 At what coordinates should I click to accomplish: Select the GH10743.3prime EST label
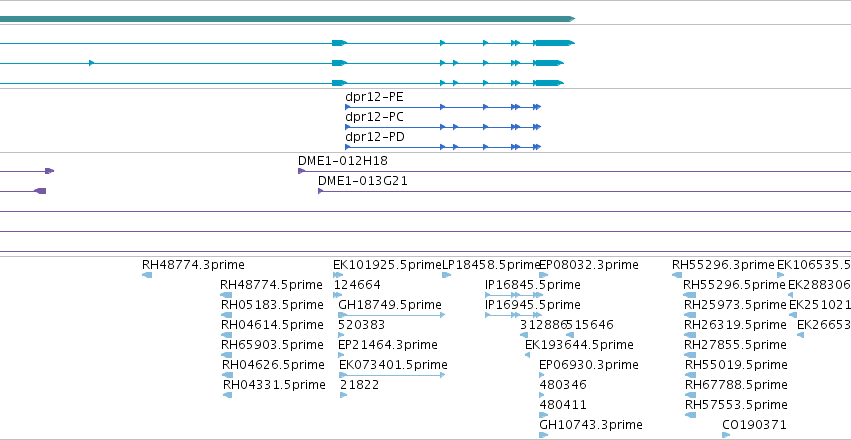[x=590, y=424]
